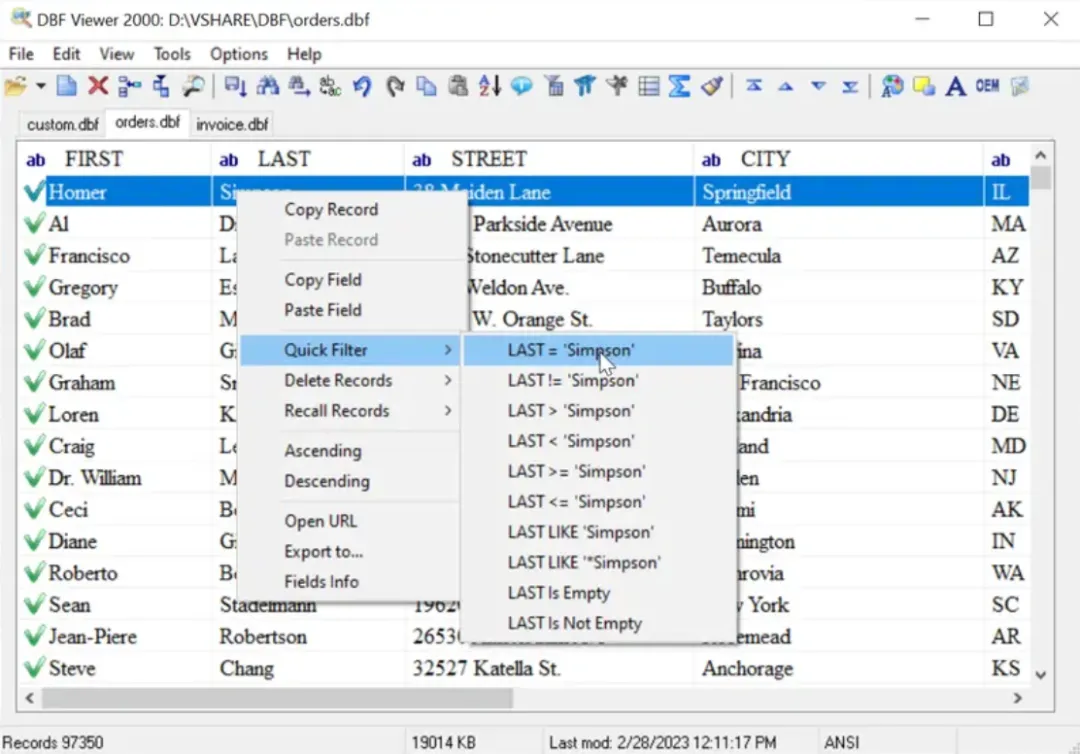Click the vertical scrollbar down arrow
The height and width of the screenshot is (754, 1080).
(x=1041, y=675)
